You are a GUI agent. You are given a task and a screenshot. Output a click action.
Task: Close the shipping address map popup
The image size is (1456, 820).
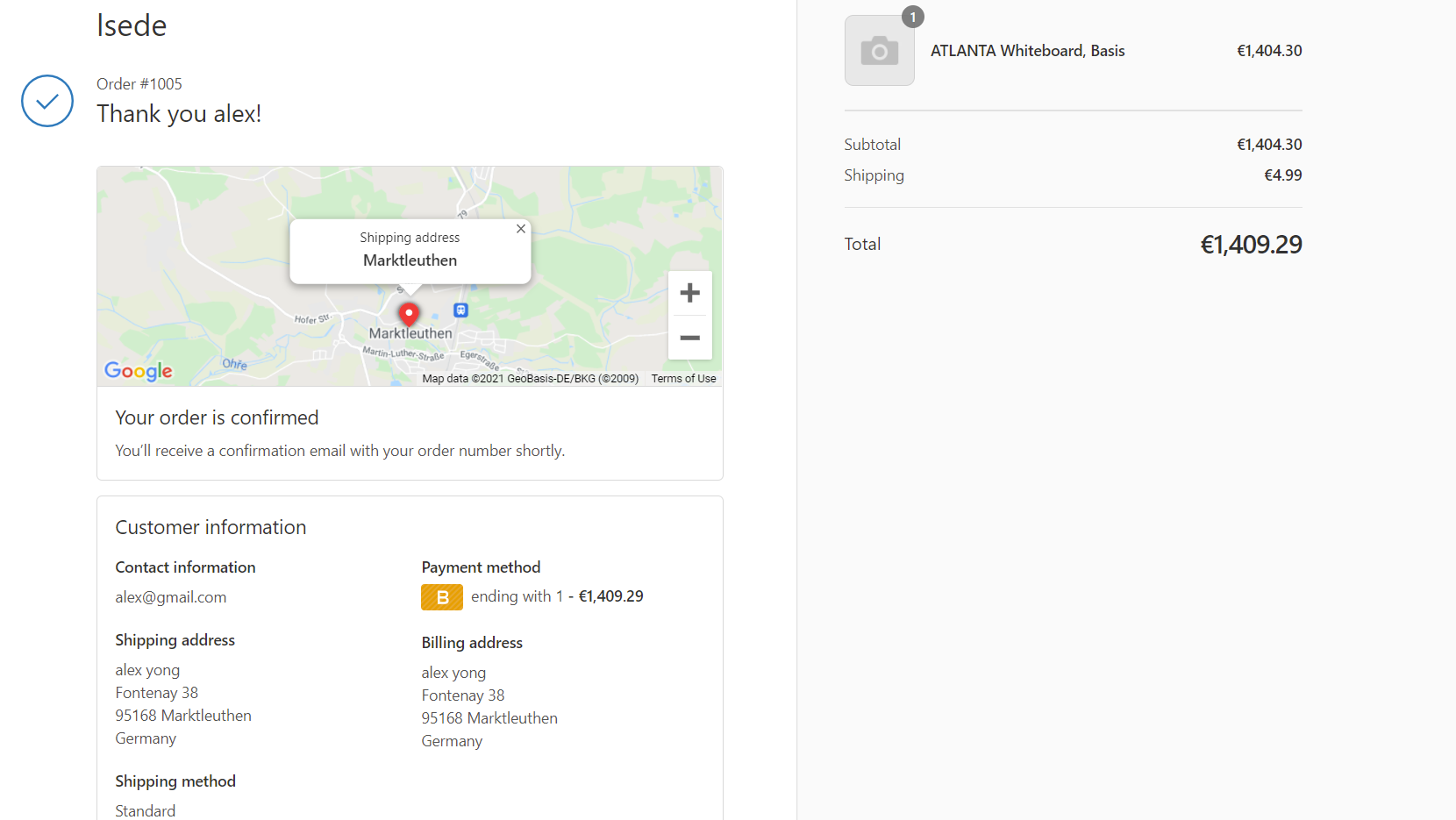(x=521, y=229)
